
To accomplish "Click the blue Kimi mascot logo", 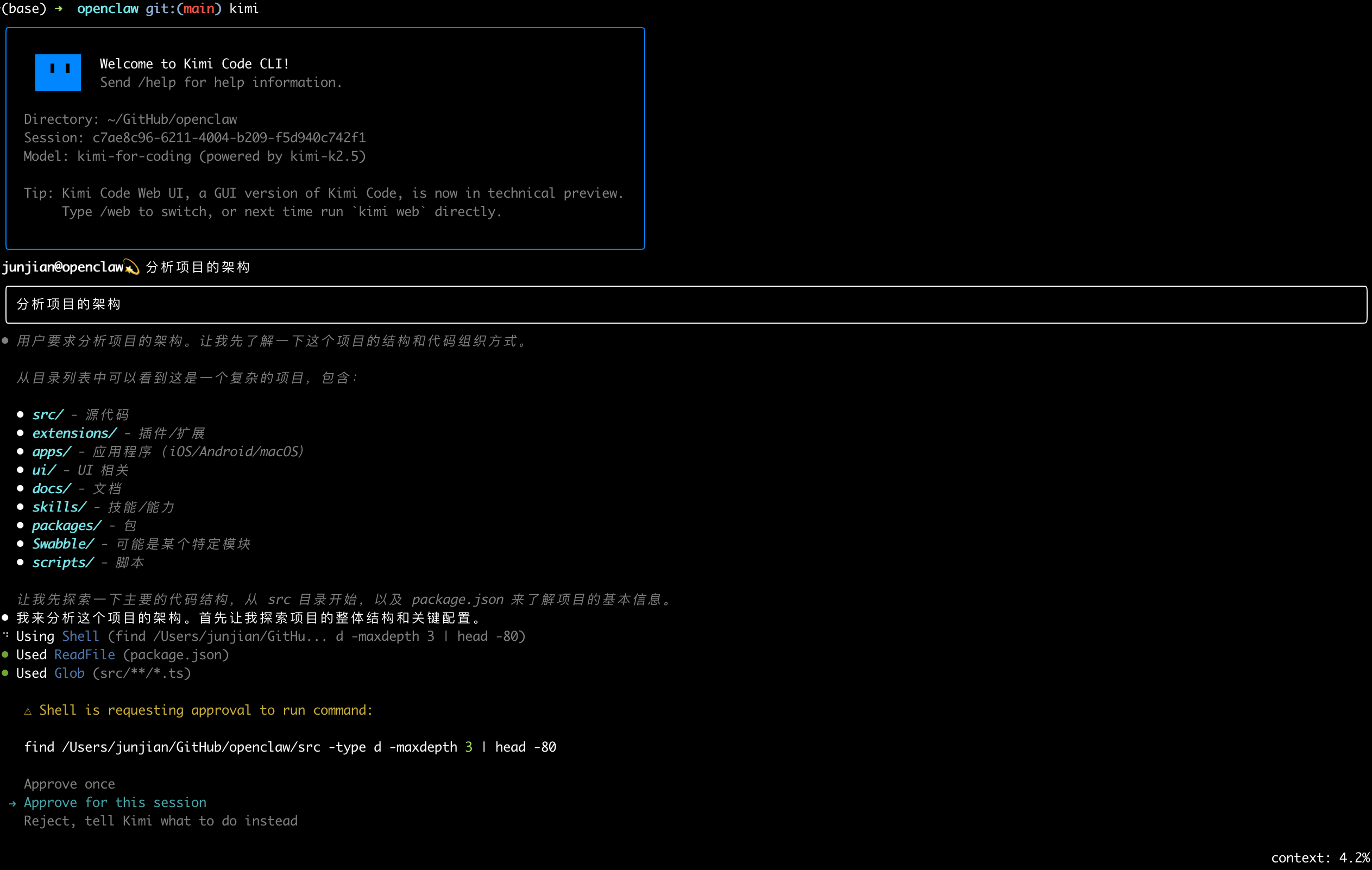I will (58, 72).
